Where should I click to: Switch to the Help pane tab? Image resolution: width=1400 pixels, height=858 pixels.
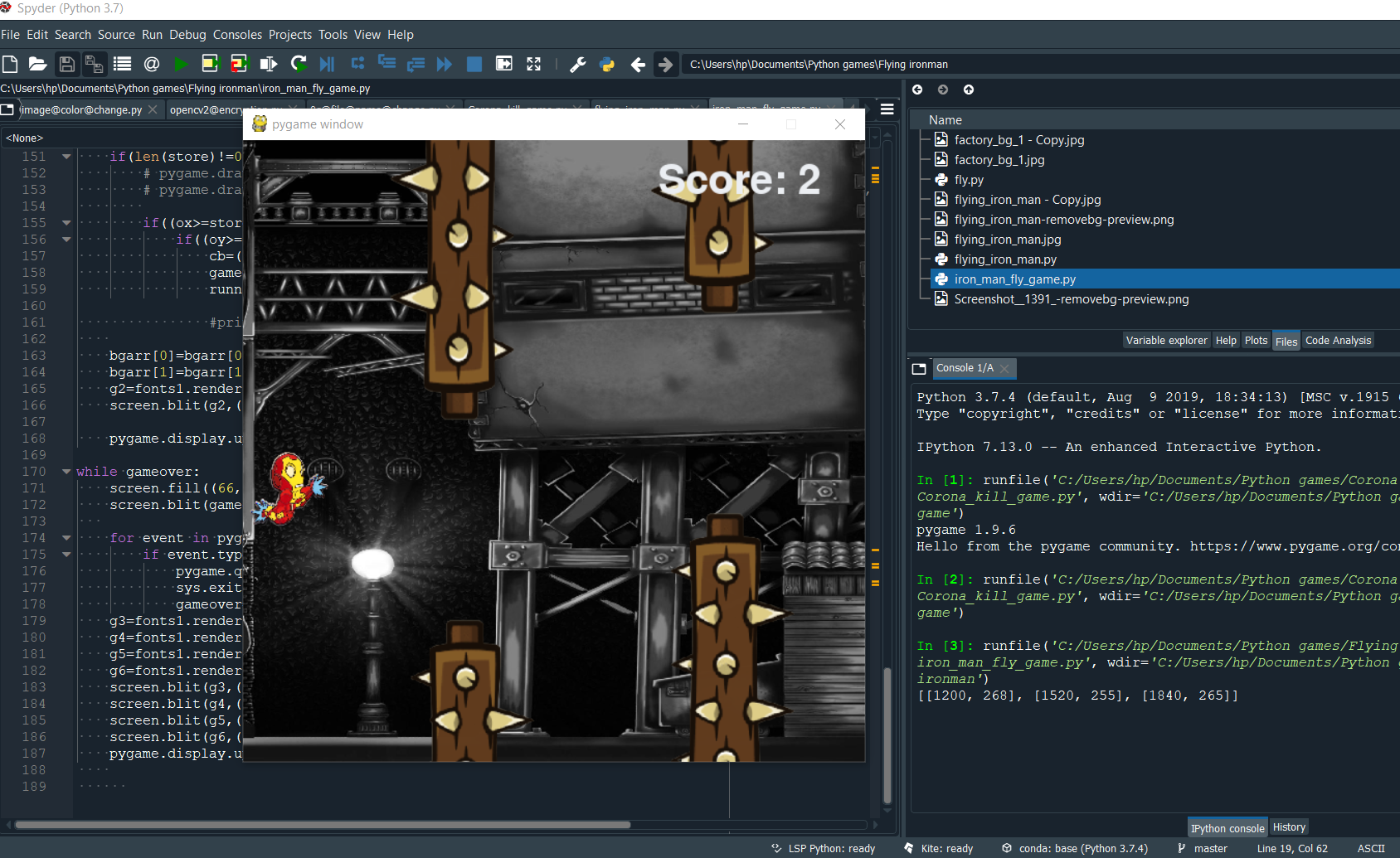coord(1226,341)
